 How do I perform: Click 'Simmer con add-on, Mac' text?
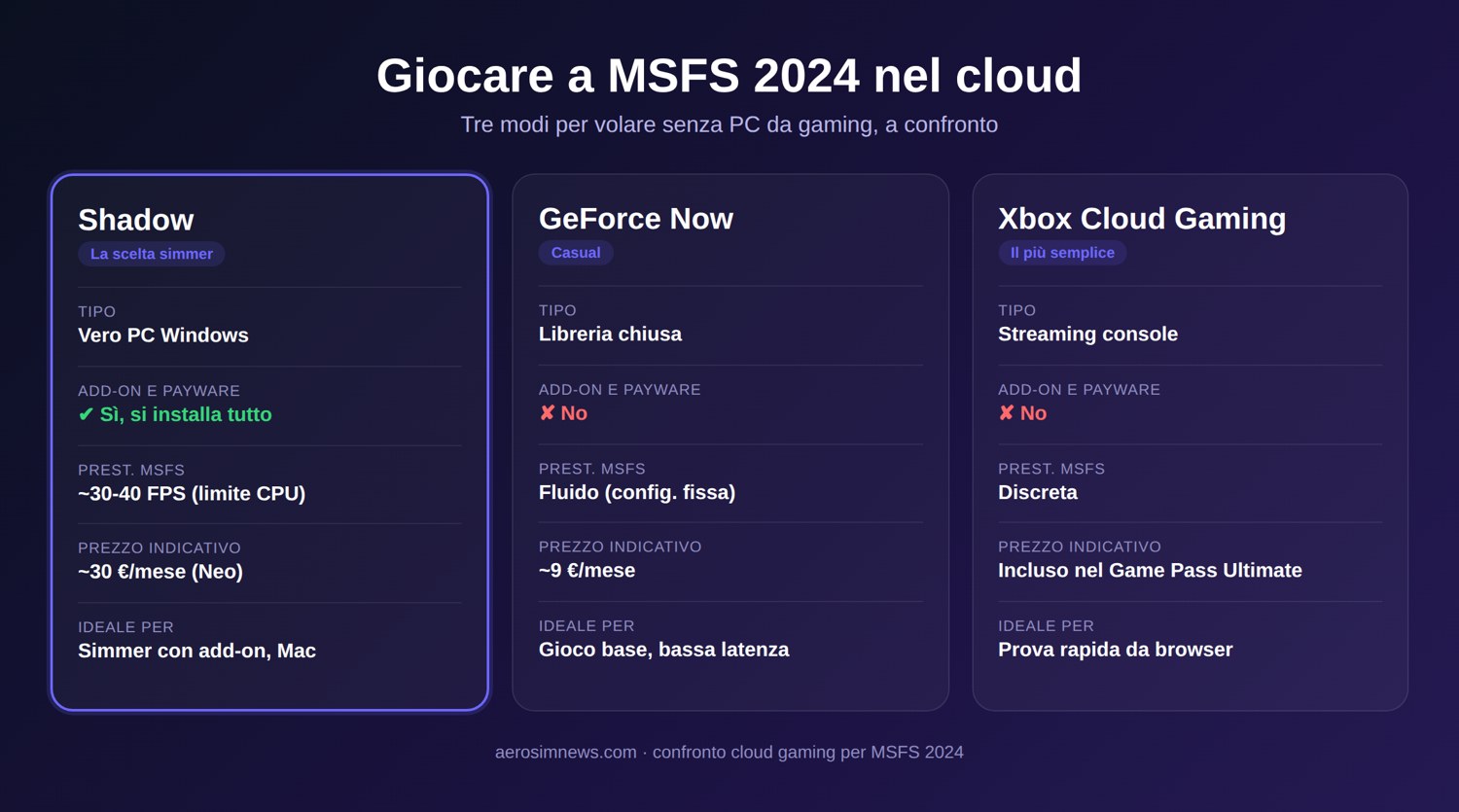pos(196,651)
